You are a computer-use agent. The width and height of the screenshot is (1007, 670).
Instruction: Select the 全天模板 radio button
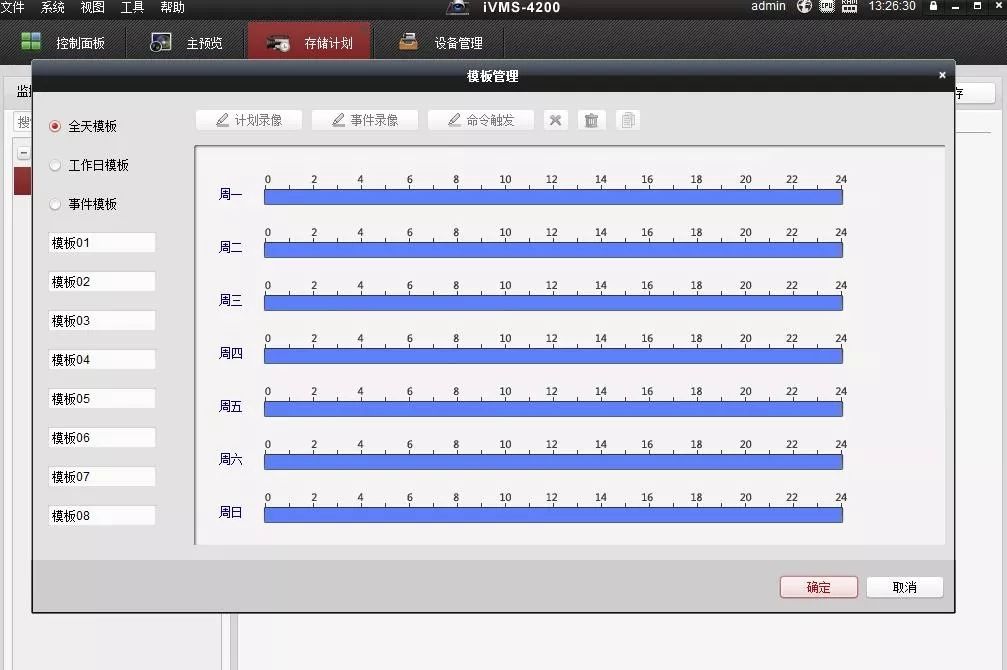coord(55,127)
